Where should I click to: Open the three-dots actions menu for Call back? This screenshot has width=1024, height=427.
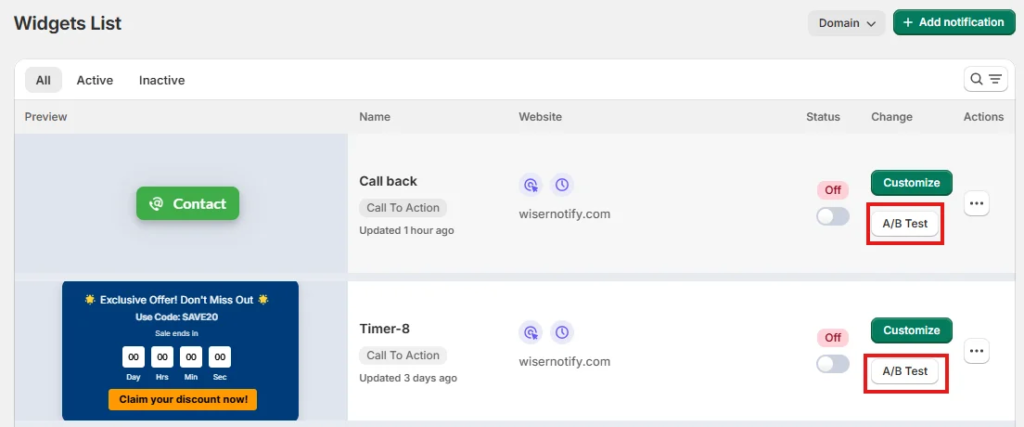[978, 203]
